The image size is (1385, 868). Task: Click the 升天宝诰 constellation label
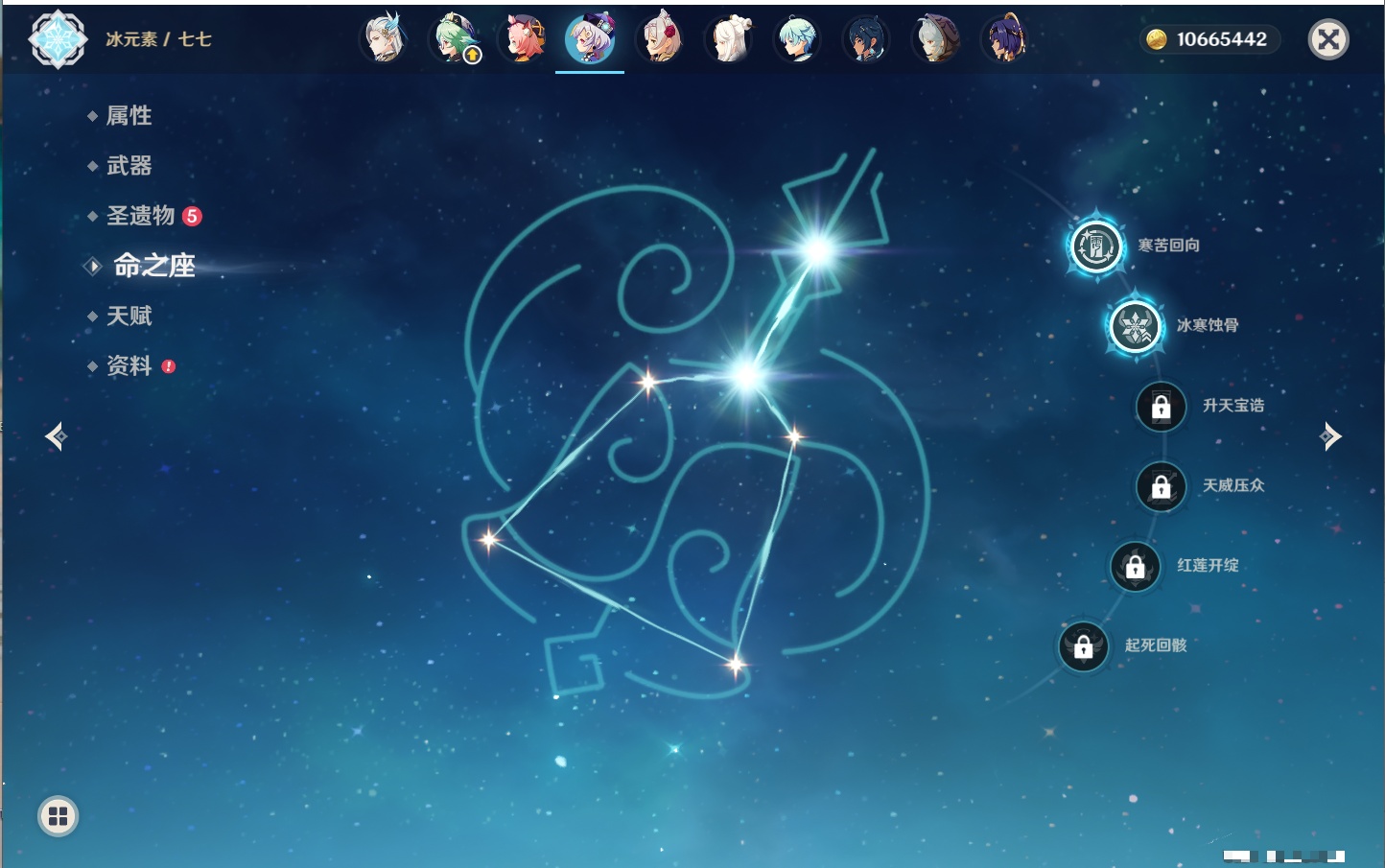(x=1233, y=406)
